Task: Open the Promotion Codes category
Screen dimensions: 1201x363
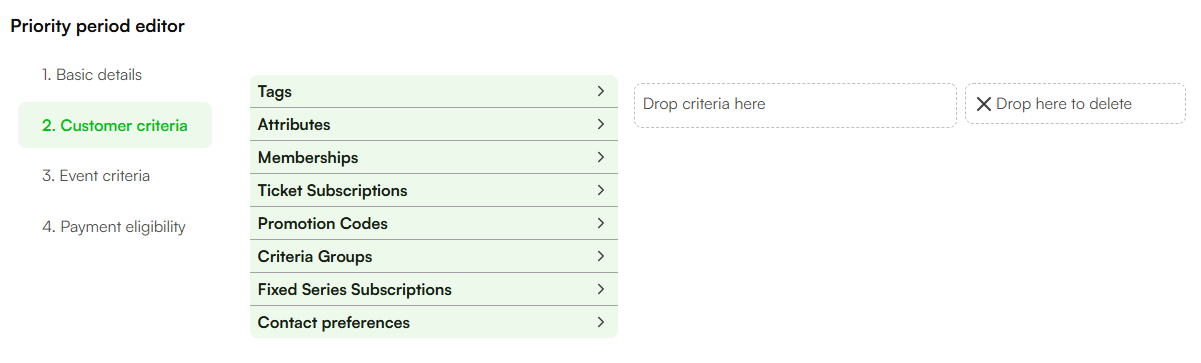Action: click(x=434, y=223)
